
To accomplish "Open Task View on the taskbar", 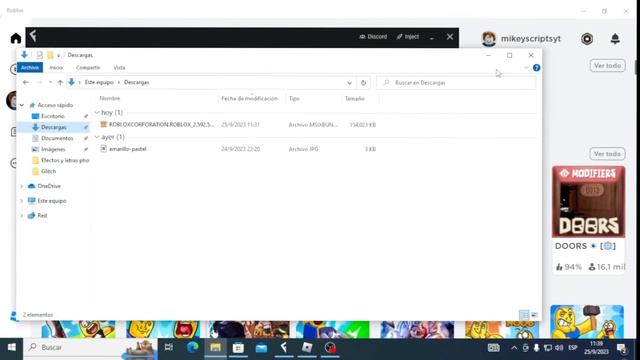I will tap(169, 347).
